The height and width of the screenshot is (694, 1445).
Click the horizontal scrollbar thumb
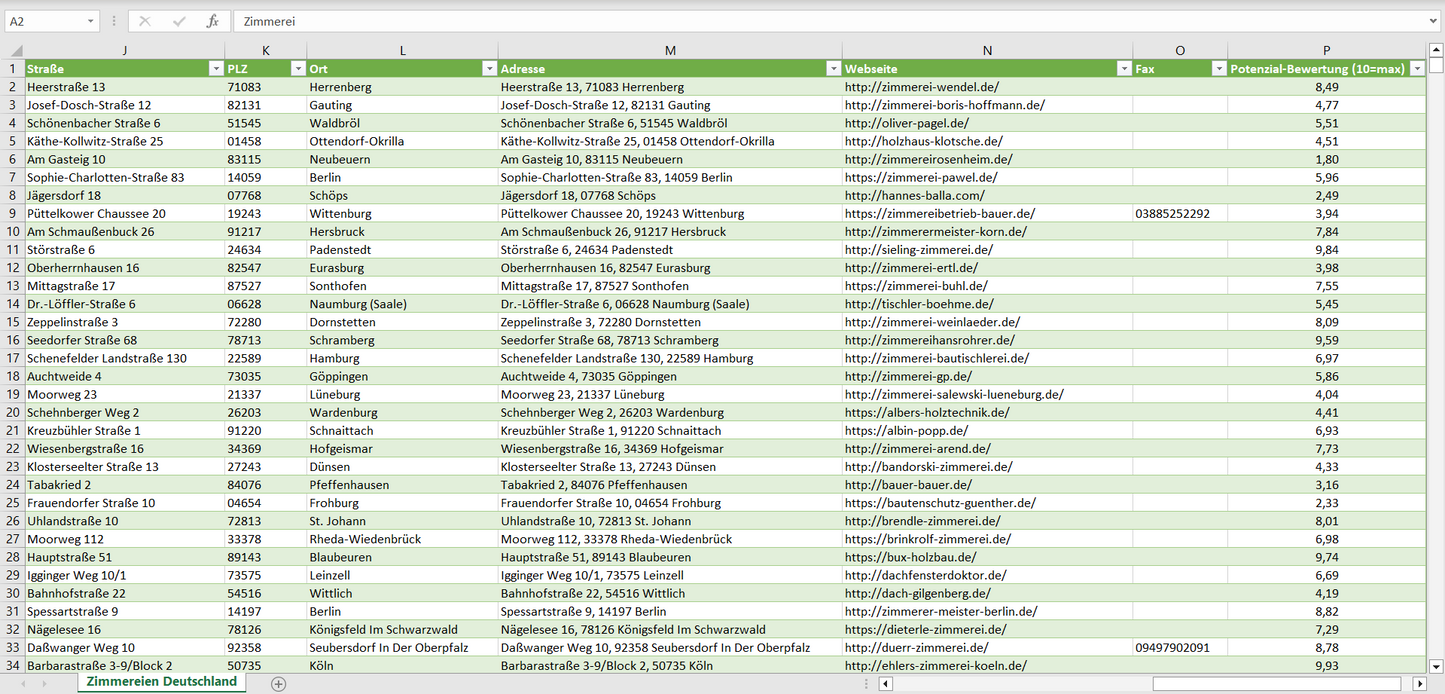coord(1280,684)
